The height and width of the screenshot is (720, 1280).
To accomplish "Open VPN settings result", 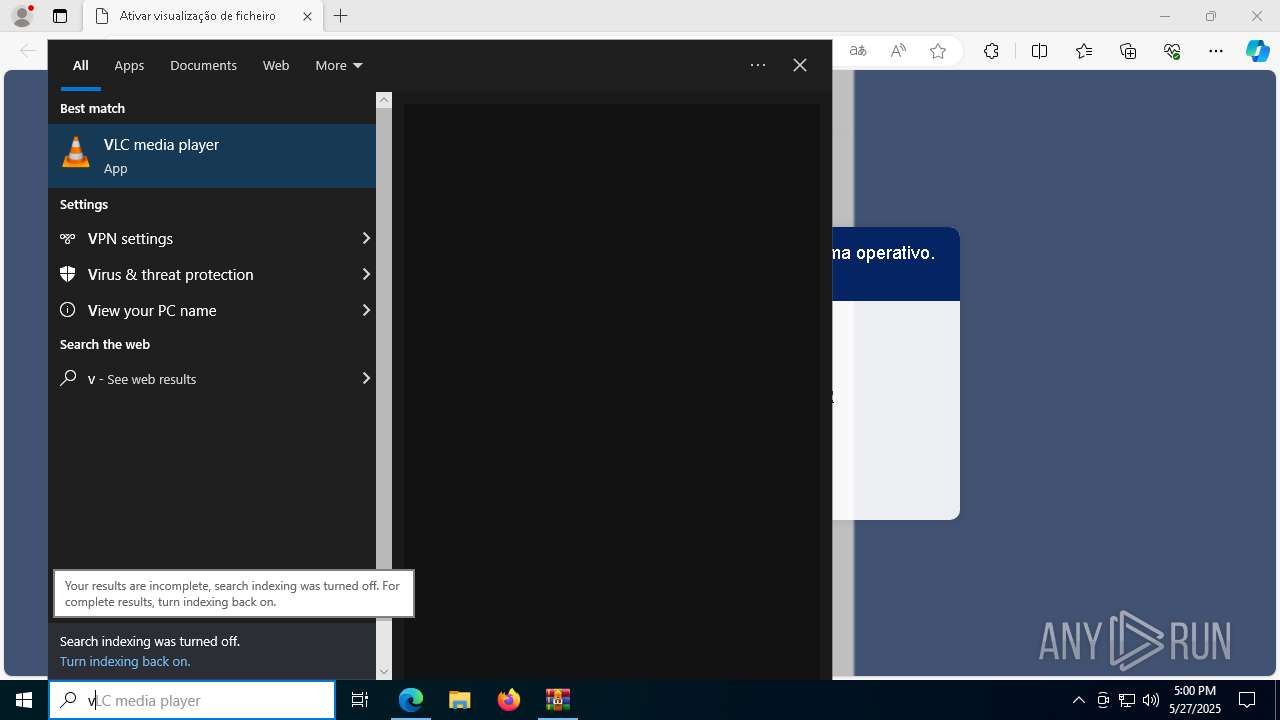I will click(x=212, y=238).
